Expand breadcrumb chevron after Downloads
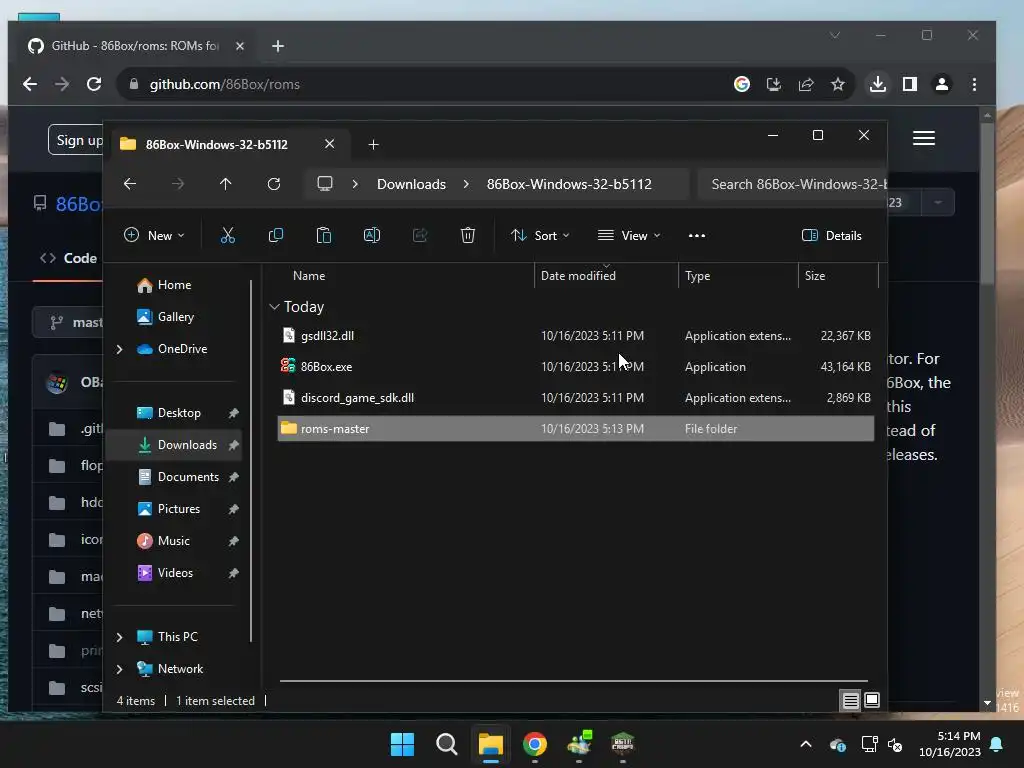Image resolution: width=1024 pixels, height=768 pixels. coord(466,184)
